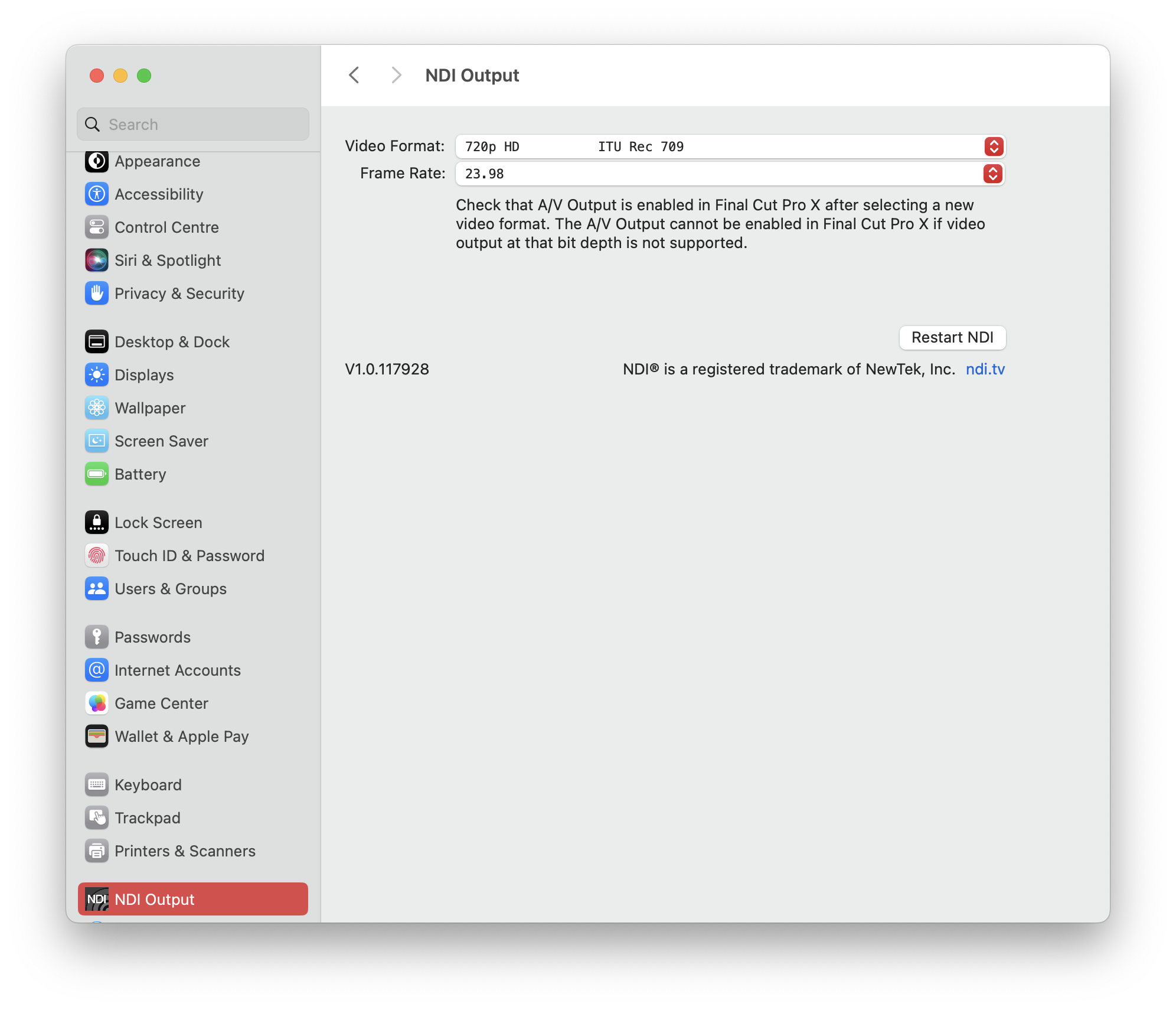Click the Accessibility icon in sidebar
1176x1010 pixels.
tap(97, 194)
